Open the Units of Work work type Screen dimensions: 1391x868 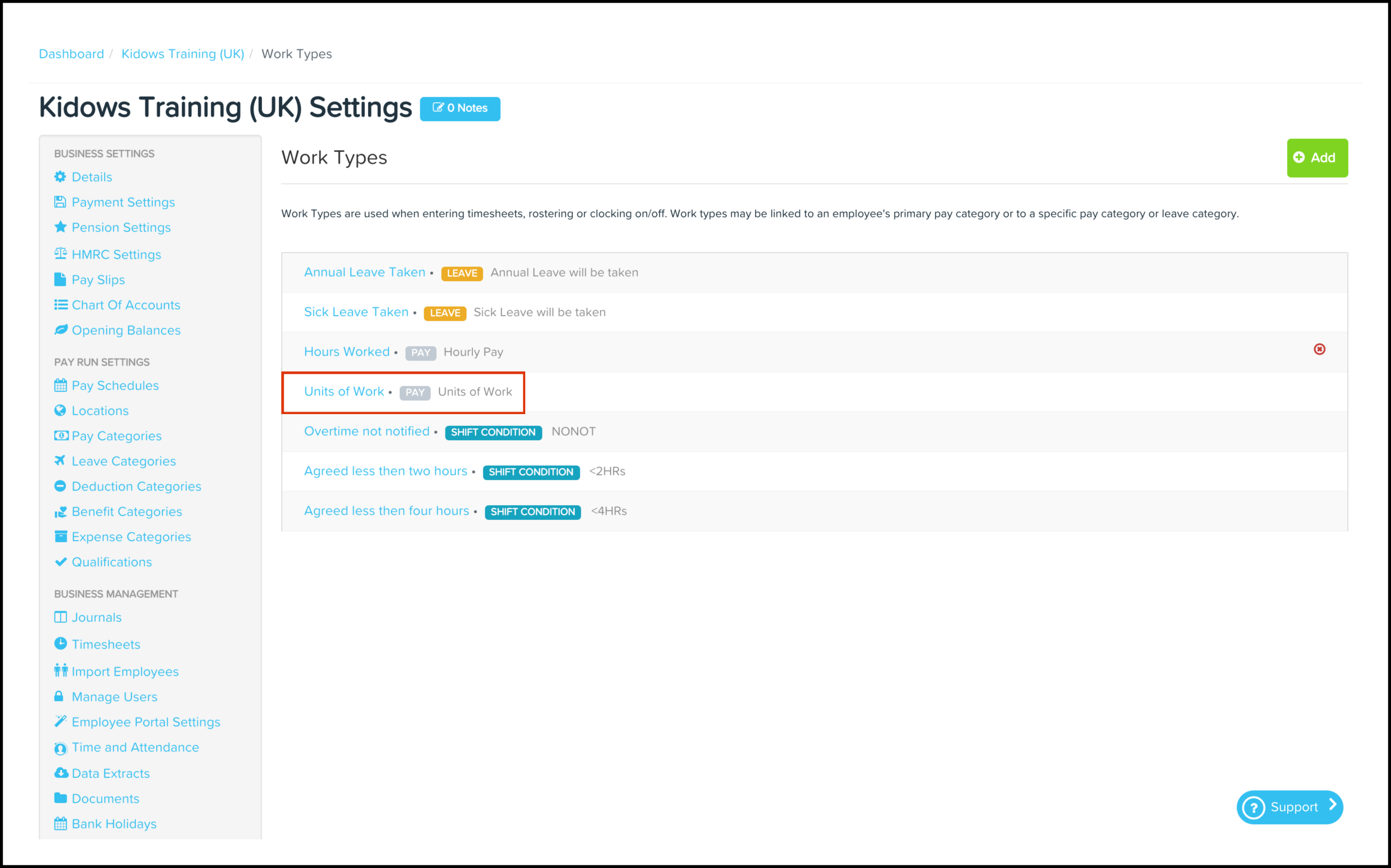tap(344, 391)
